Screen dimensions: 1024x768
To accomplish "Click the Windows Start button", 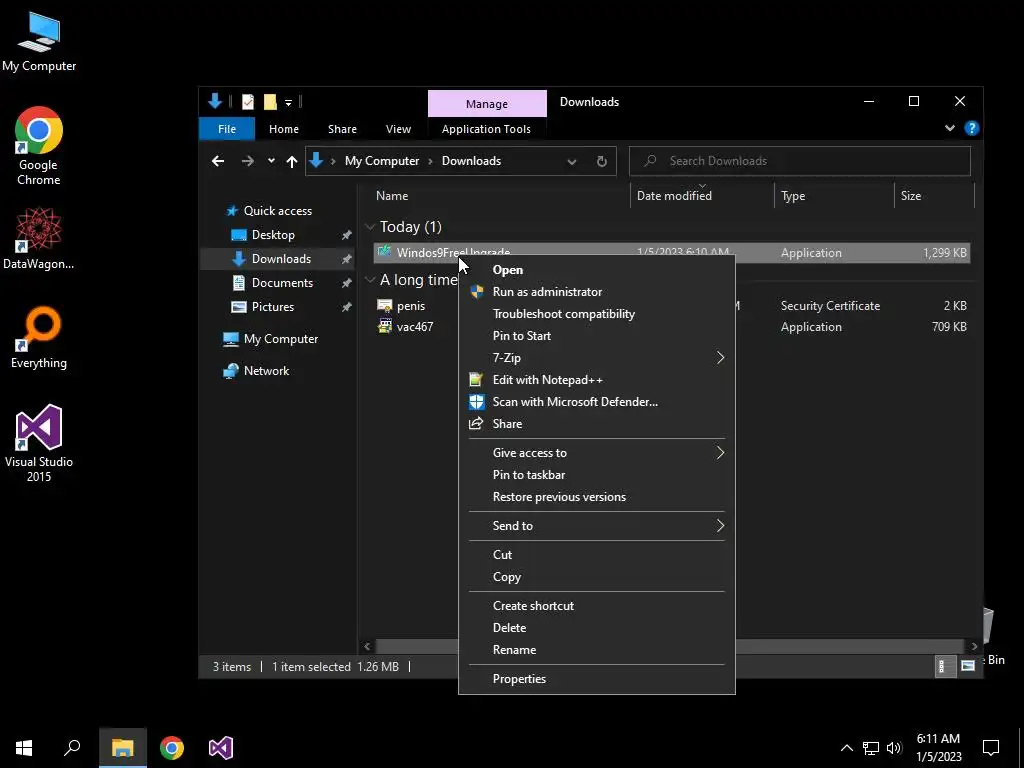I will pos(24,748).
